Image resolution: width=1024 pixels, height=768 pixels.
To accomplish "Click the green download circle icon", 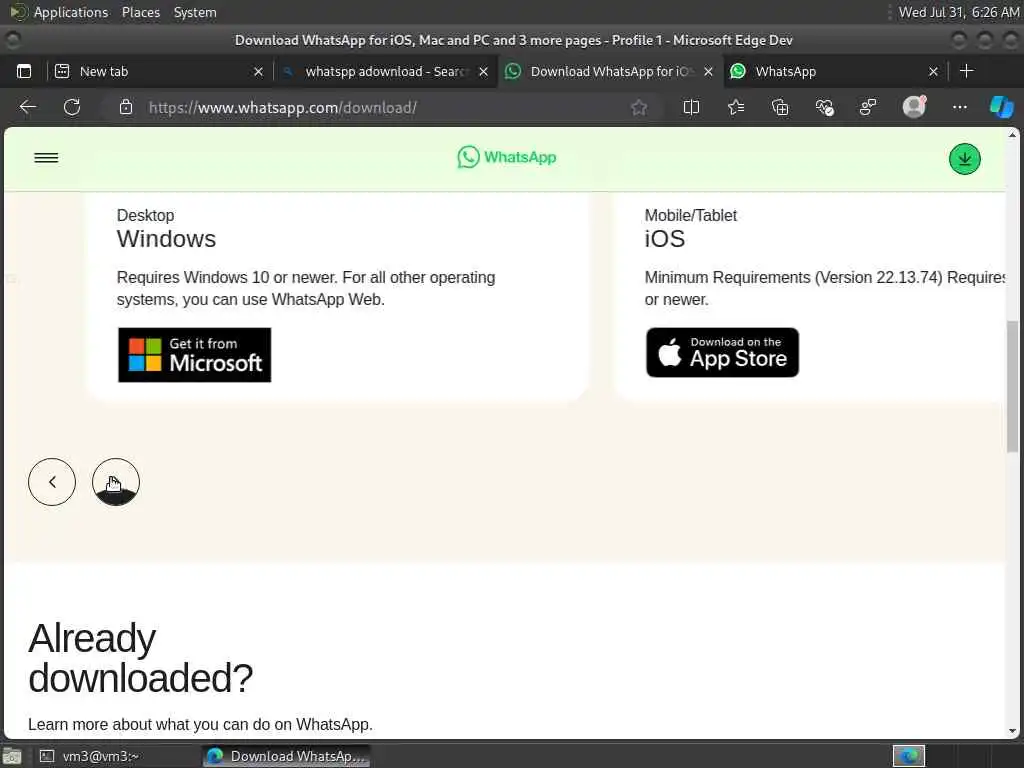I will pos(965,159).
